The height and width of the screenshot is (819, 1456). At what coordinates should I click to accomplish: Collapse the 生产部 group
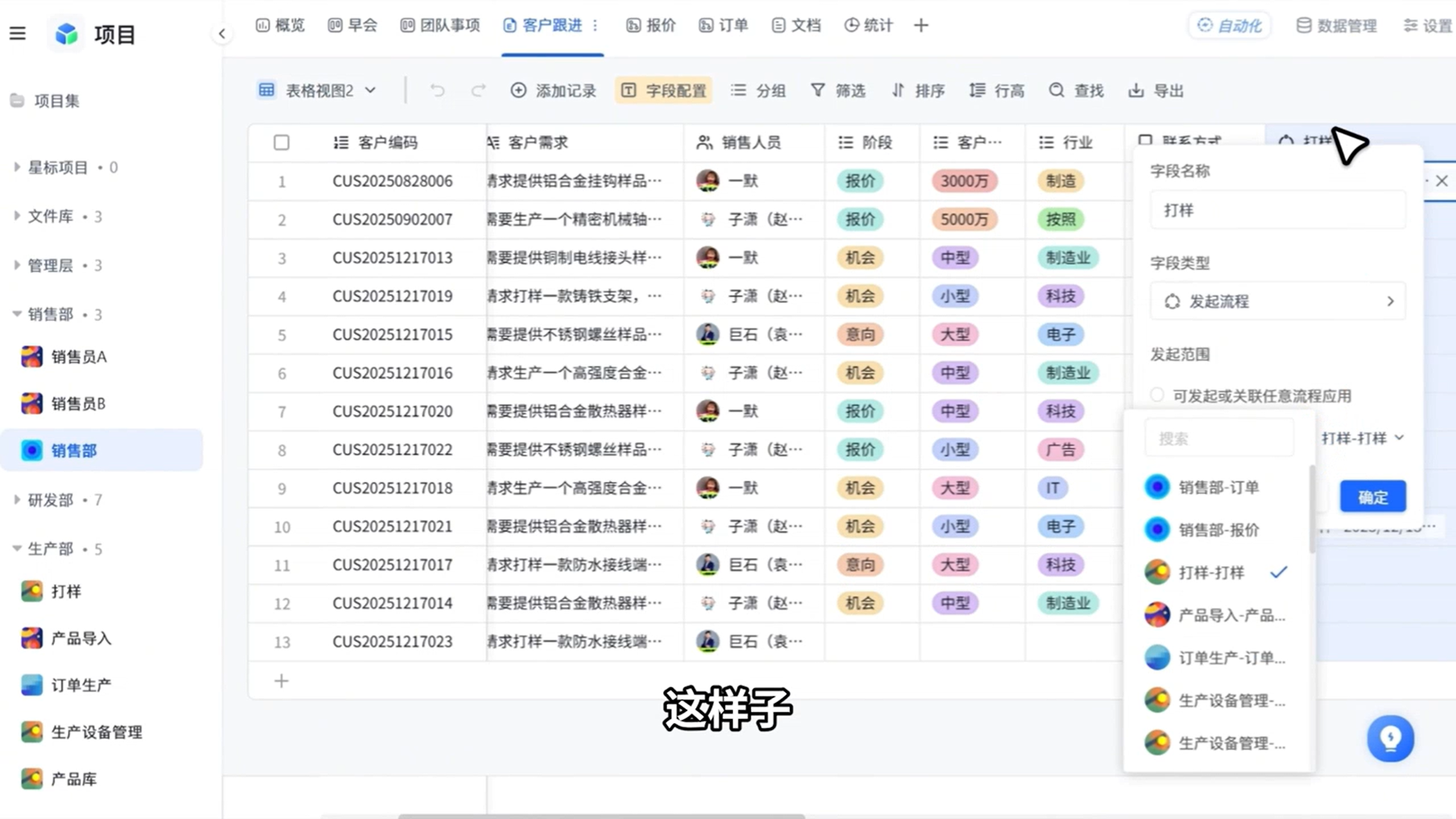17,549
